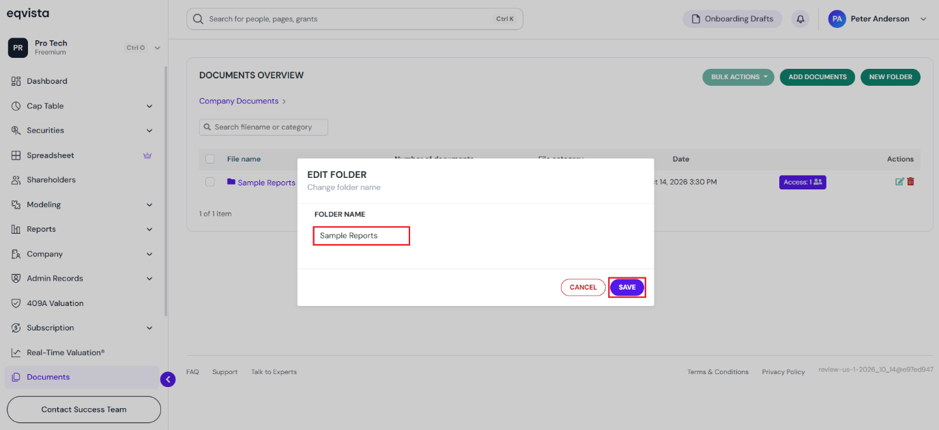
Task: Click the Cap Table pie icon
Action: click(x=16, y=106)
